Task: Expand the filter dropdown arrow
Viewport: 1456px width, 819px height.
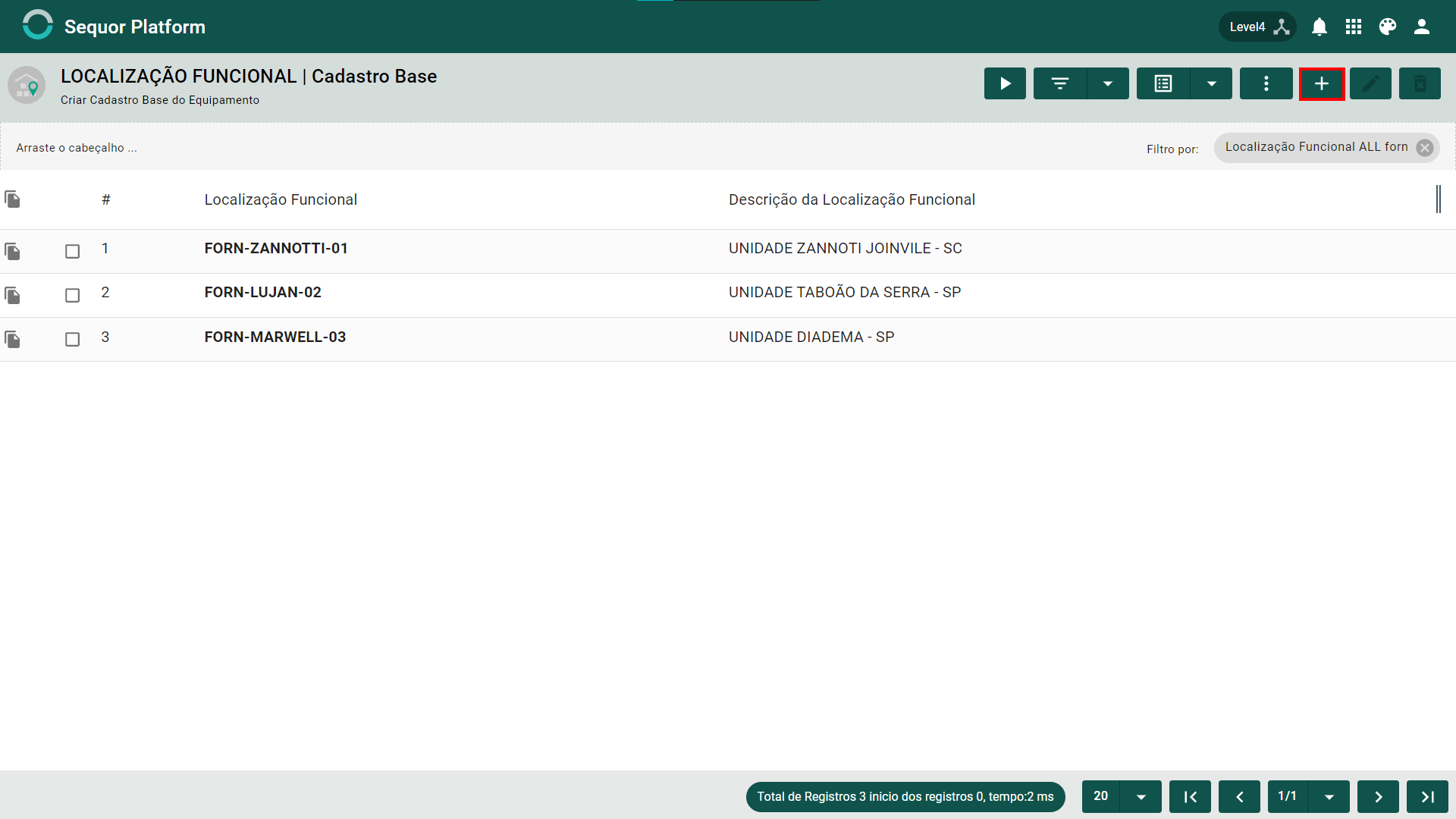Action: [1108, 83]
